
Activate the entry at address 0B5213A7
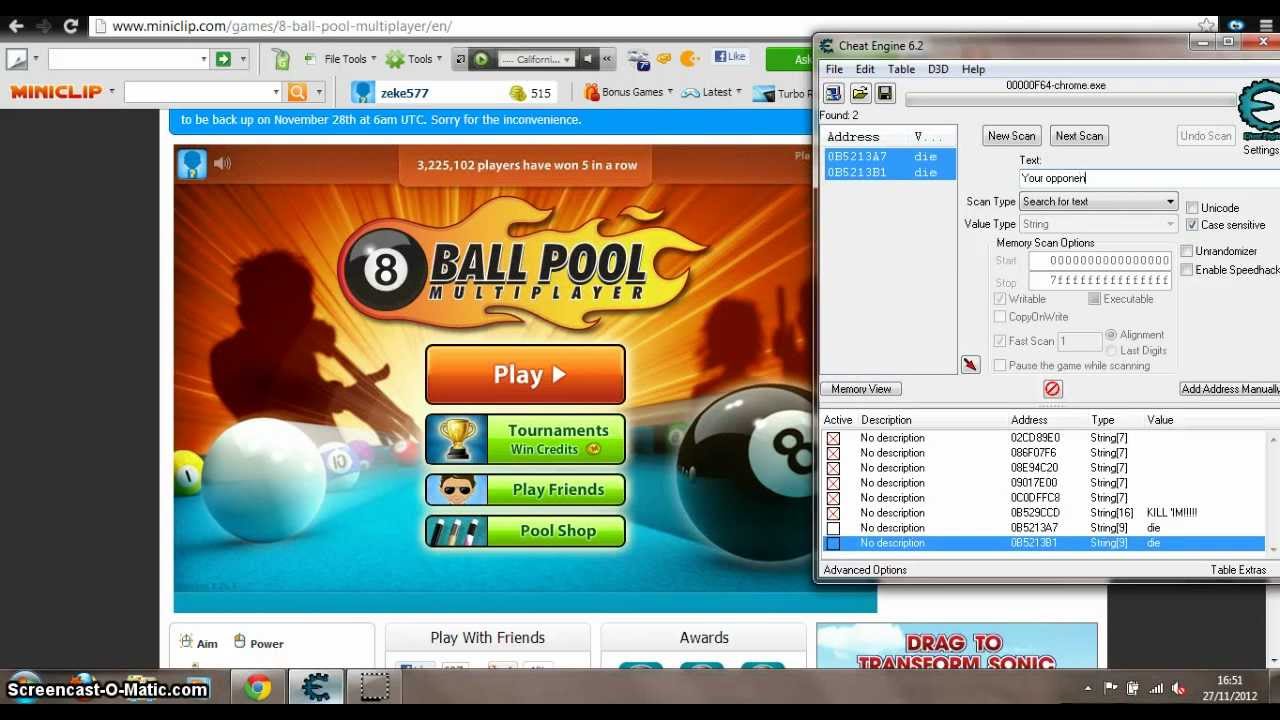click(833, 528)
